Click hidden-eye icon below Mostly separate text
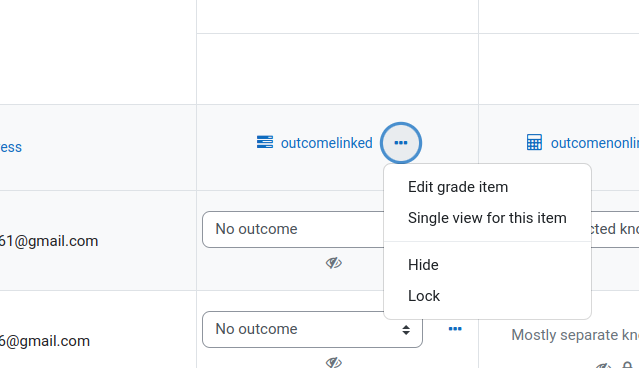Viewport: 639px width, 368px height. (604, 365)
